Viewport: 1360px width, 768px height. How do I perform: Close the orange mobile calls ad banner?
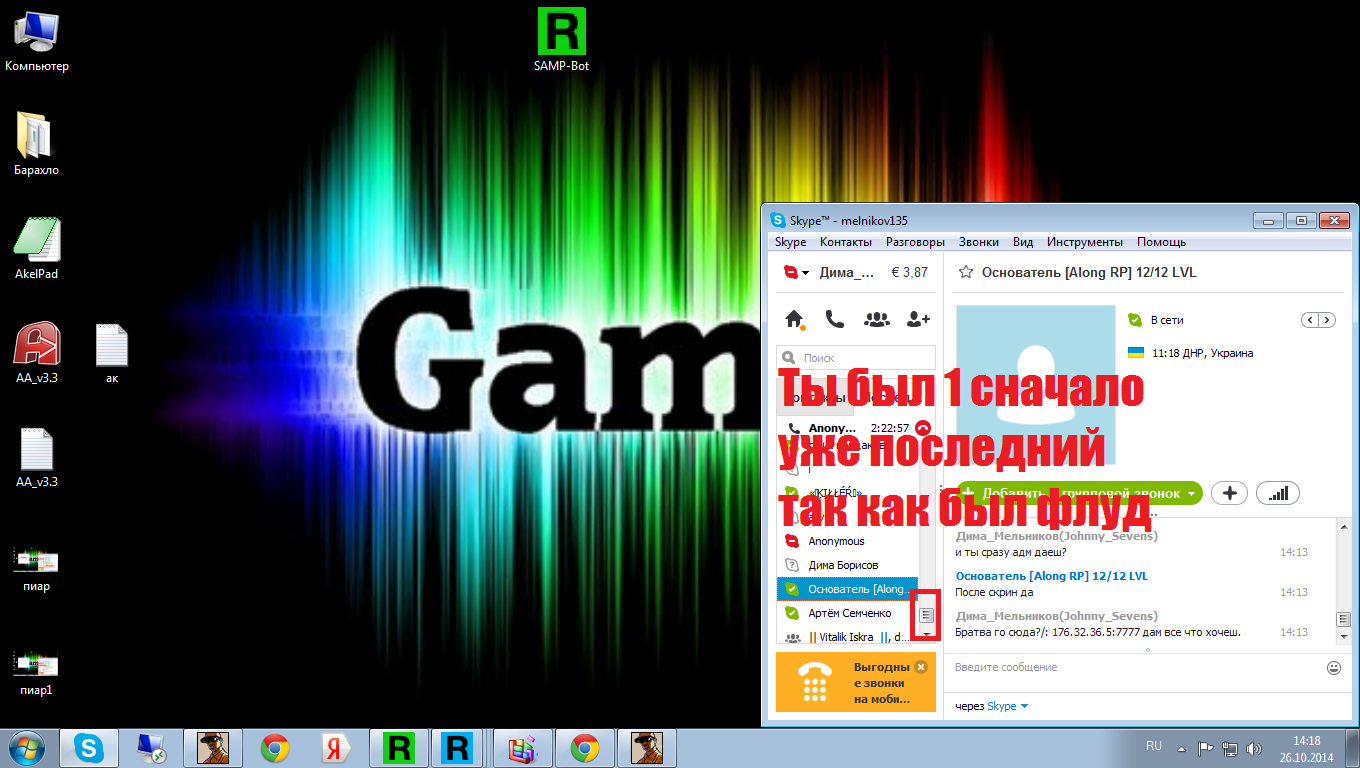click(921, 667)
